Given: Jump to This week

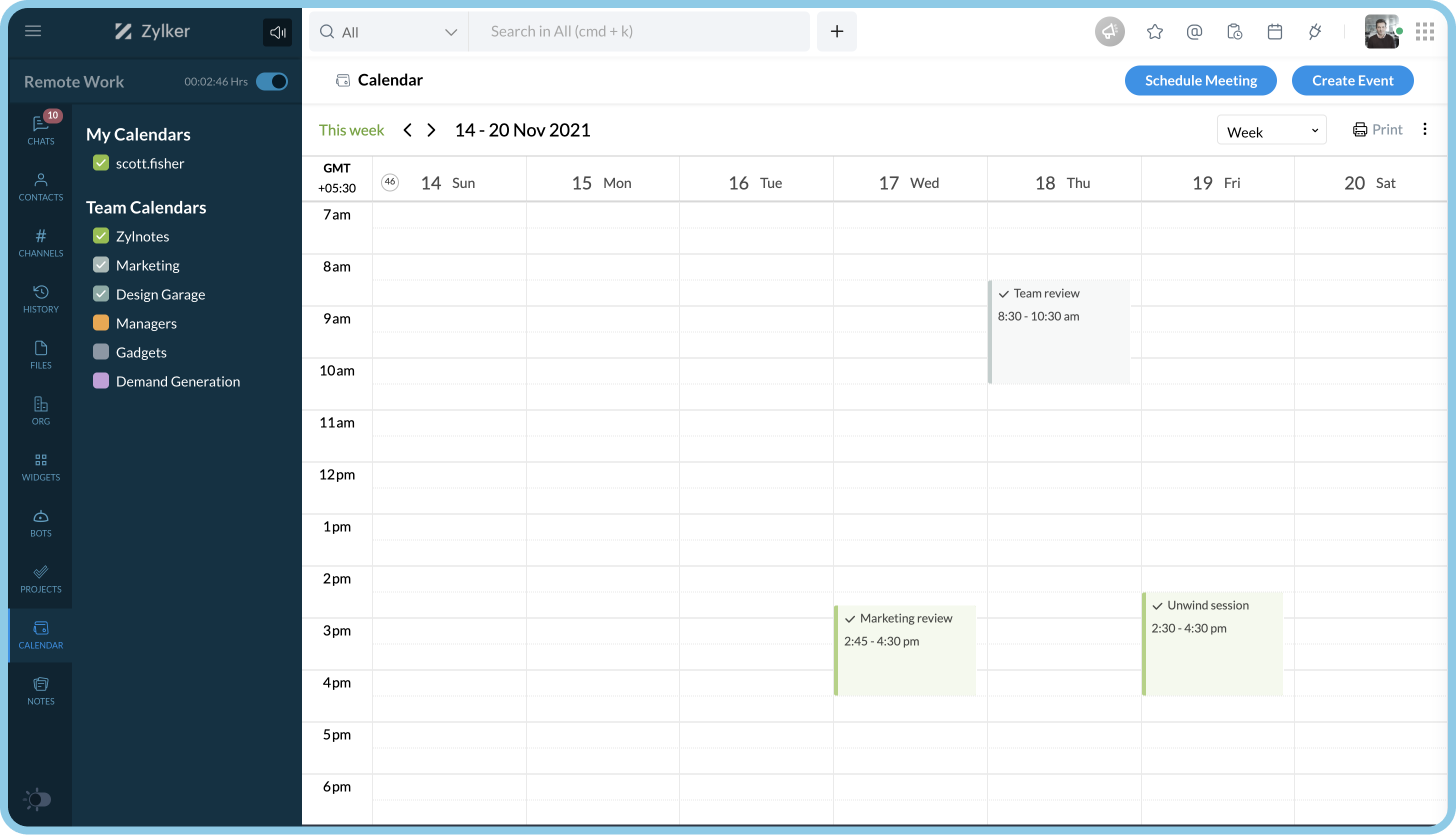Looking at the screenshot, I should [x=351, y=129].
